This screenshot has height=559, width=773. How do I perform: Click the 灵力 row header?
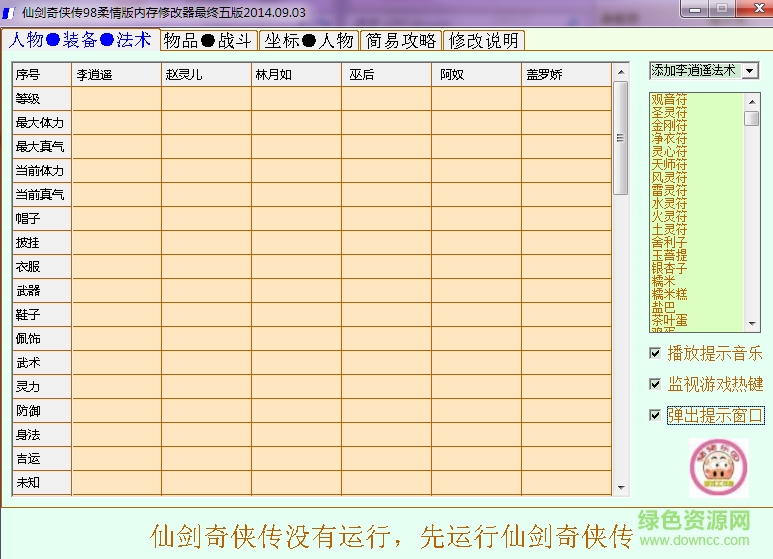tap(42, 386)
